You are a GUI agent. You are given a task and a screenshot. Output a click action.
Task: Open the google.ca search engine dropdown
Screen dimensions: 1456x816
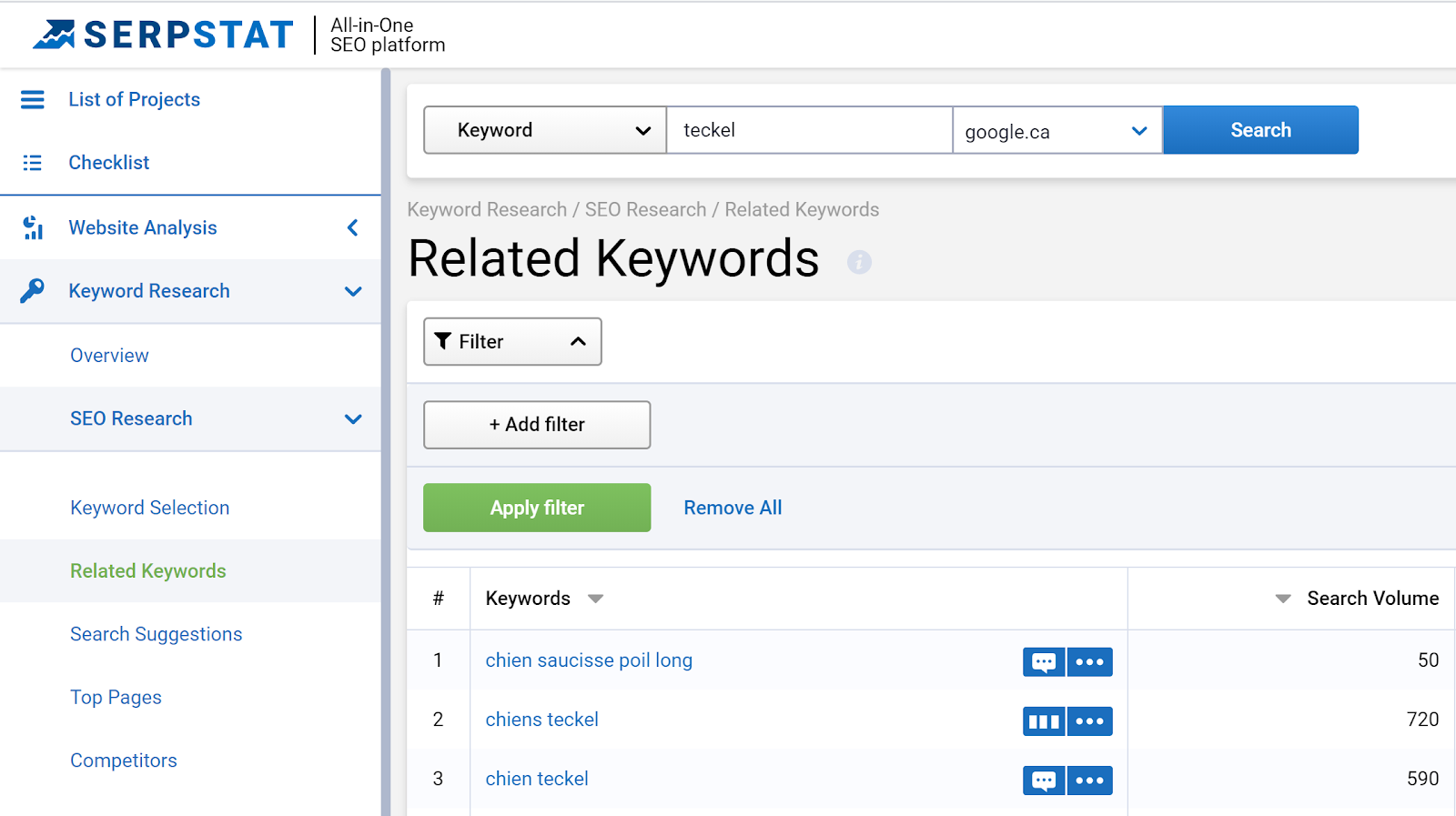click(1057, 130)
